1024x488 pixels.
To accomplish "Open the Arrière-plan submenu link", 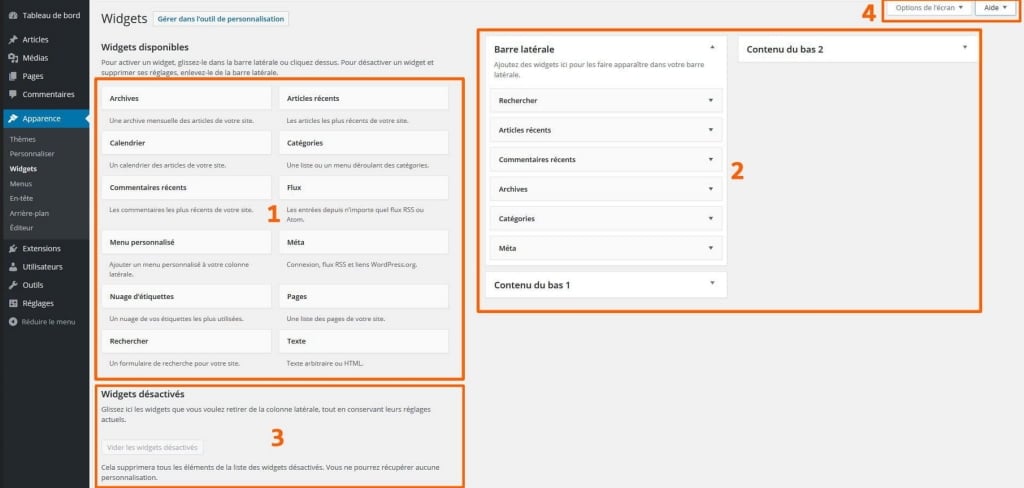I will [x=29, y=214].
